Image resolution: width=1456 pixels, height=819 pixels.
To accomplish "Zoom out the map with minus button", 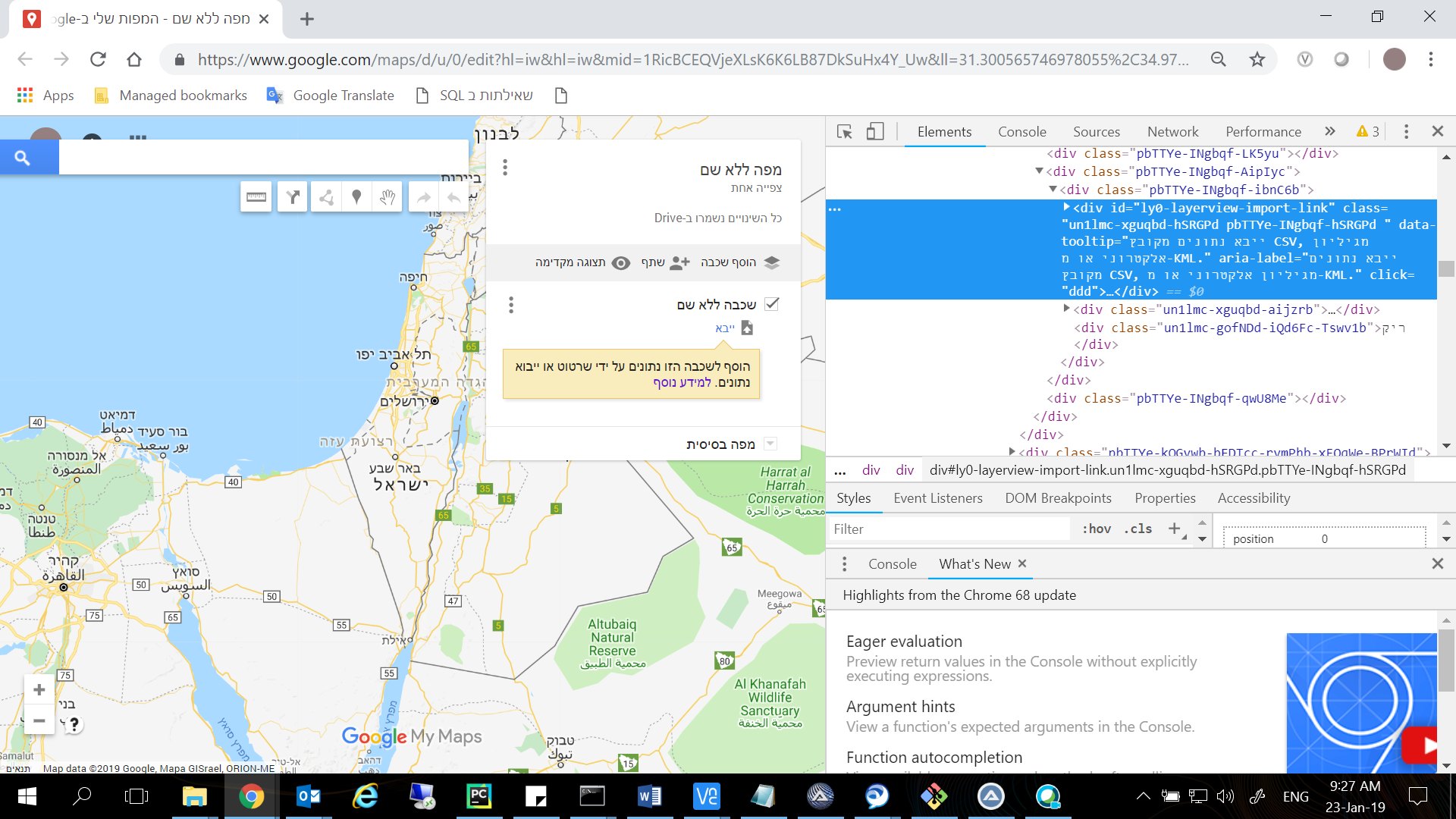I will (x=39, y=720).
